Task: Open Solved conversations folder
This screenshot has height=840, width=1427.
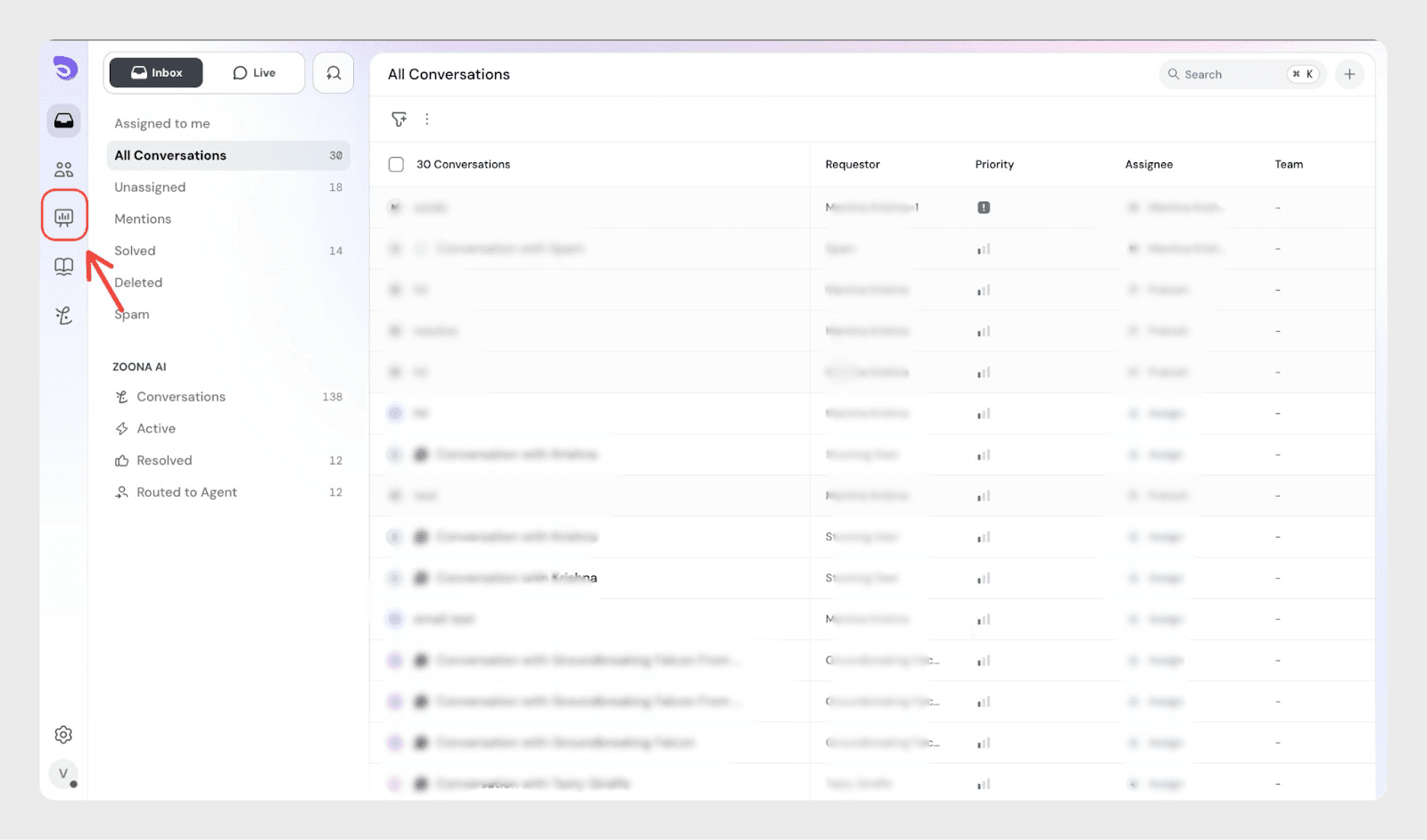Action: point(135,251)
